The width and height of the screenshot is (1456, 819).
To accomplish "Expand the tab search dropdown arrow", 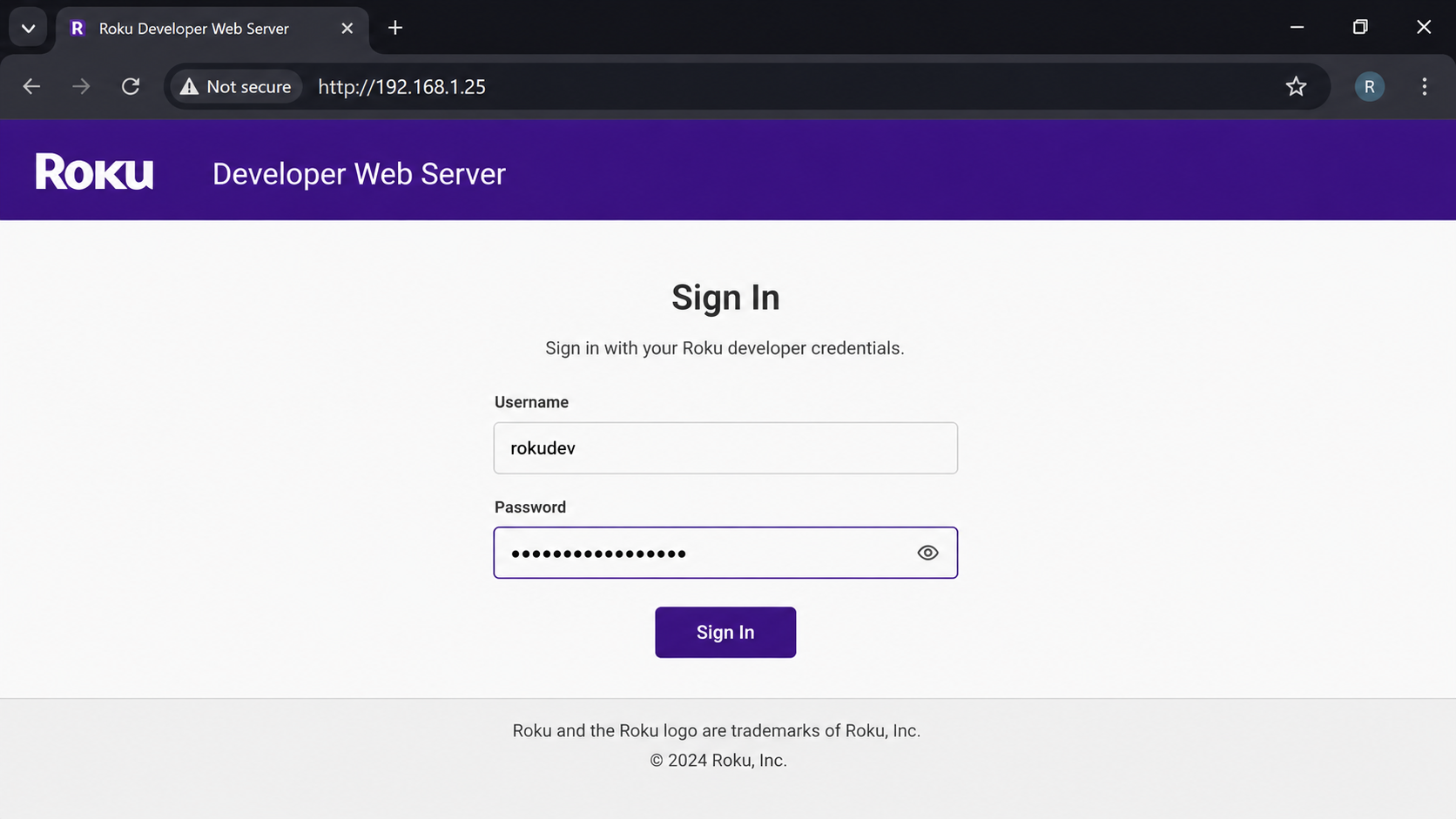I will (x=28, y=28).
